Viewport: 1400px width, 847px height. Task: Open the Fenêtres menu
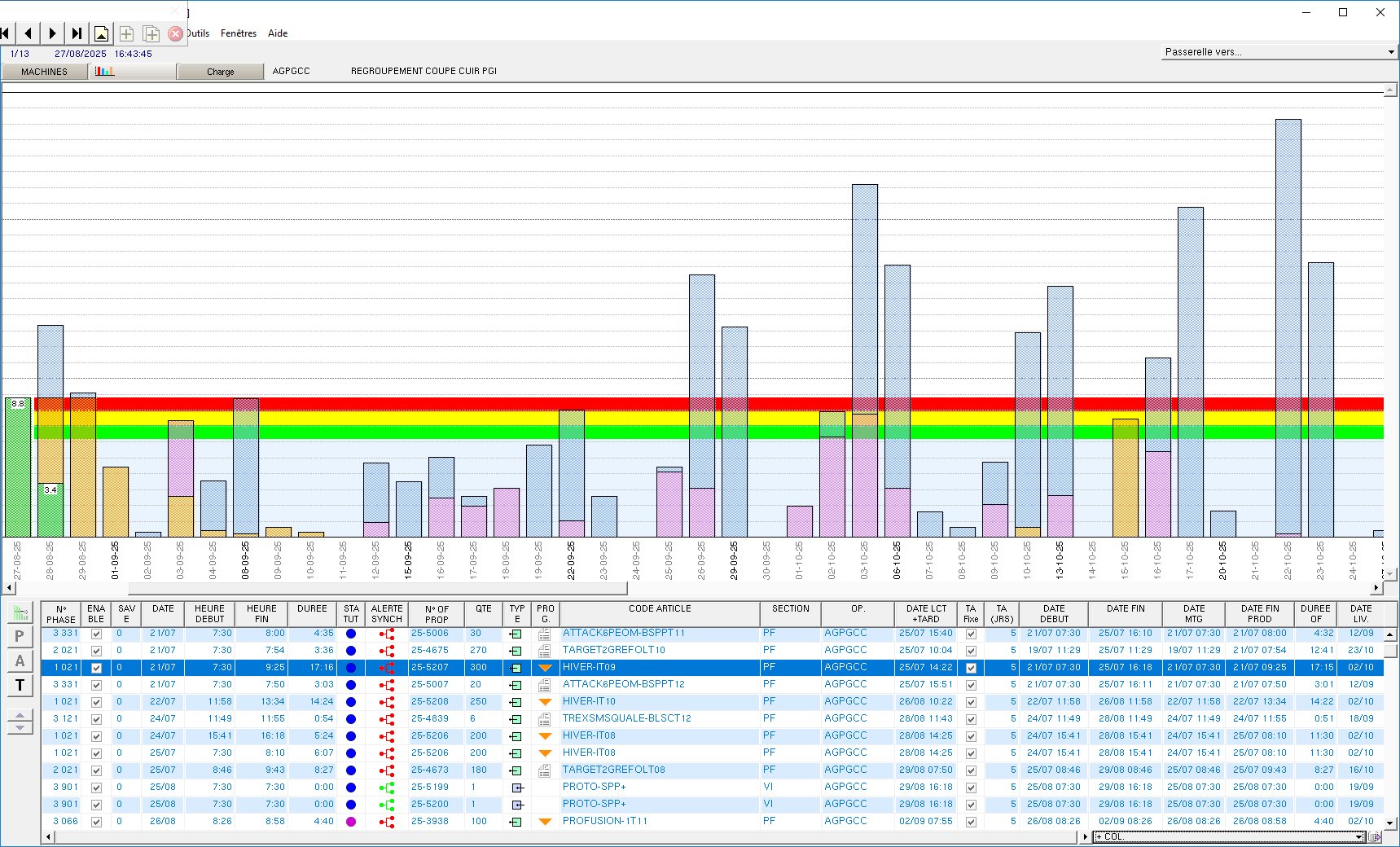pyautogui.click(x=238, y=33)
